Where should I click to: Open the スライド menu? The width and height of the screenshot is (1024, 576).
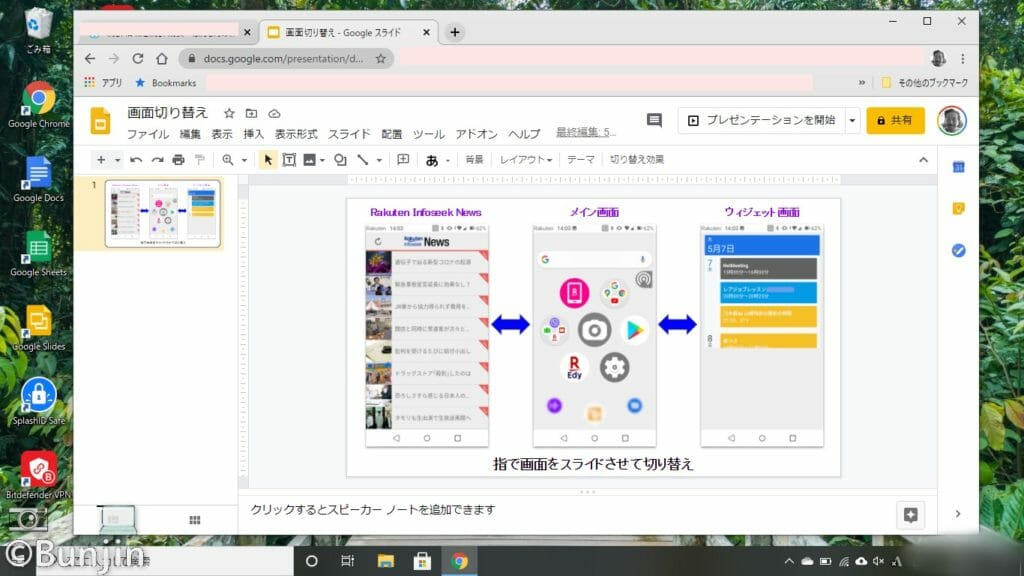point(349,134)
